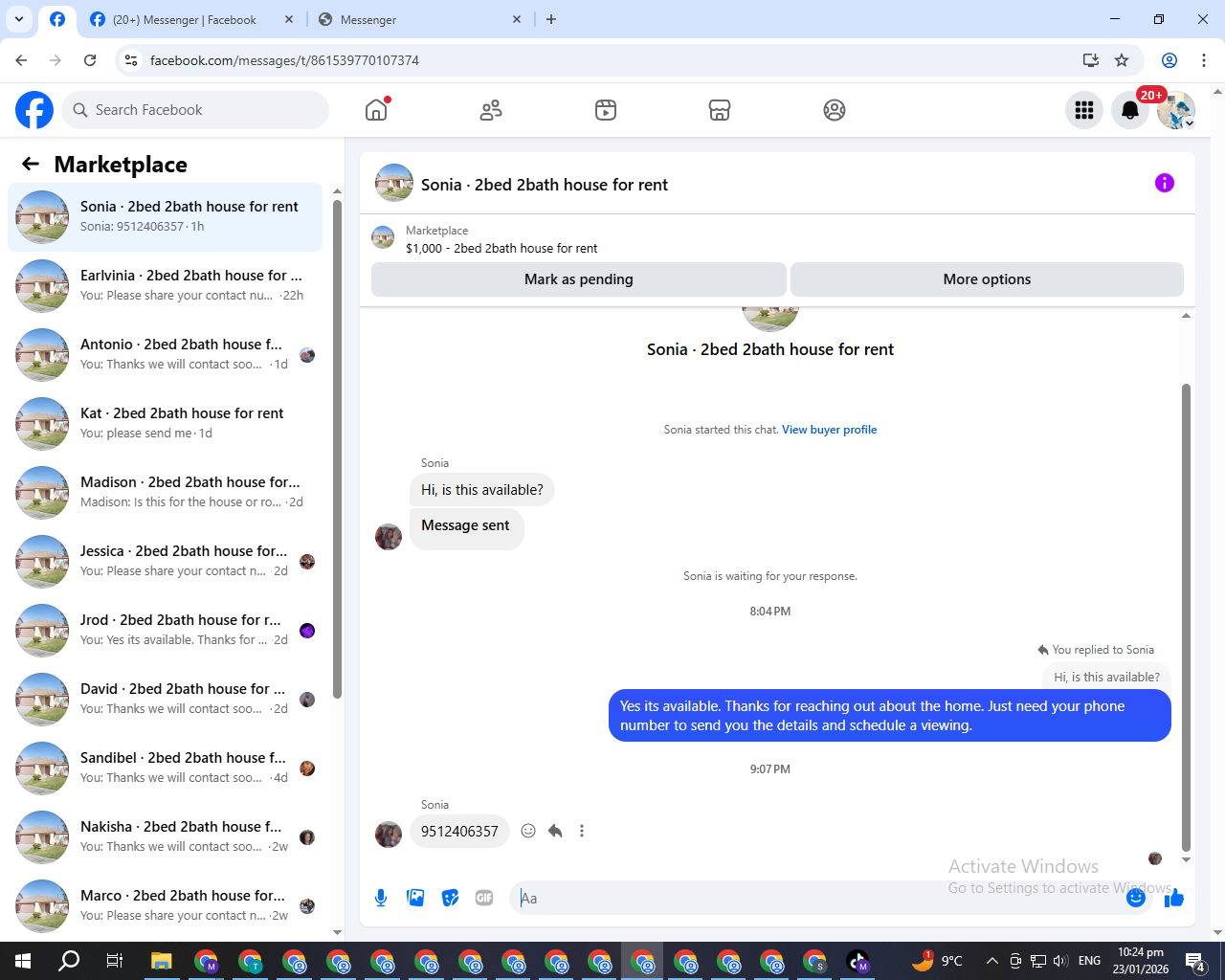This screenshot has width=1225, height=980.
Task: Open the Sandibel conversation
Action: tap(165, 768)
